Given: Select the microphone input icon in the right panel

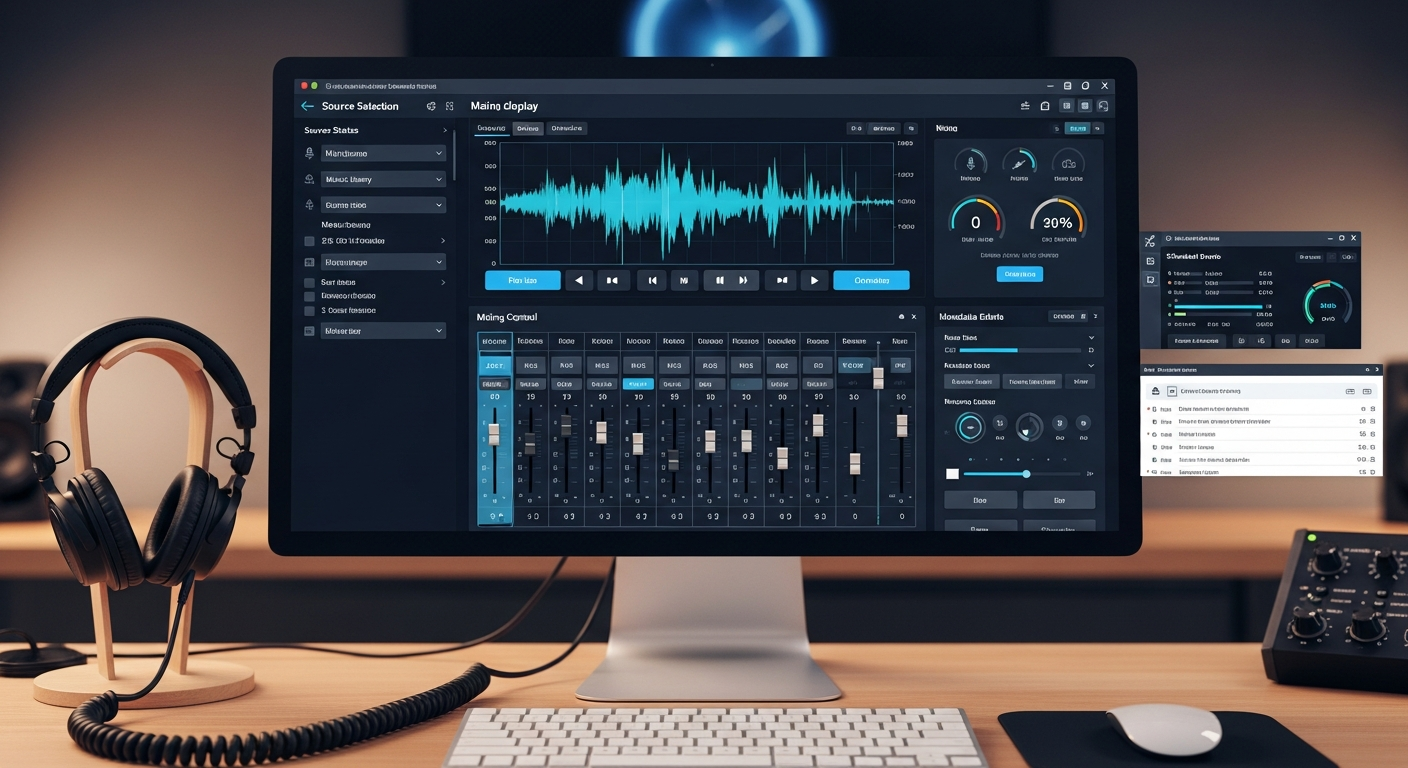Looking at the screenshot, I should point(971,162).
